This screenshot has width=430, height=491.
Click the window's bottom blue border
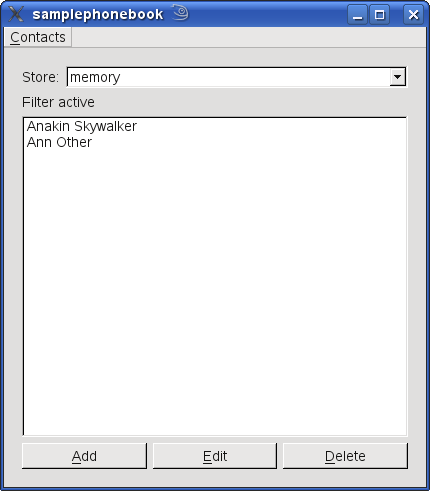(215, 489)
